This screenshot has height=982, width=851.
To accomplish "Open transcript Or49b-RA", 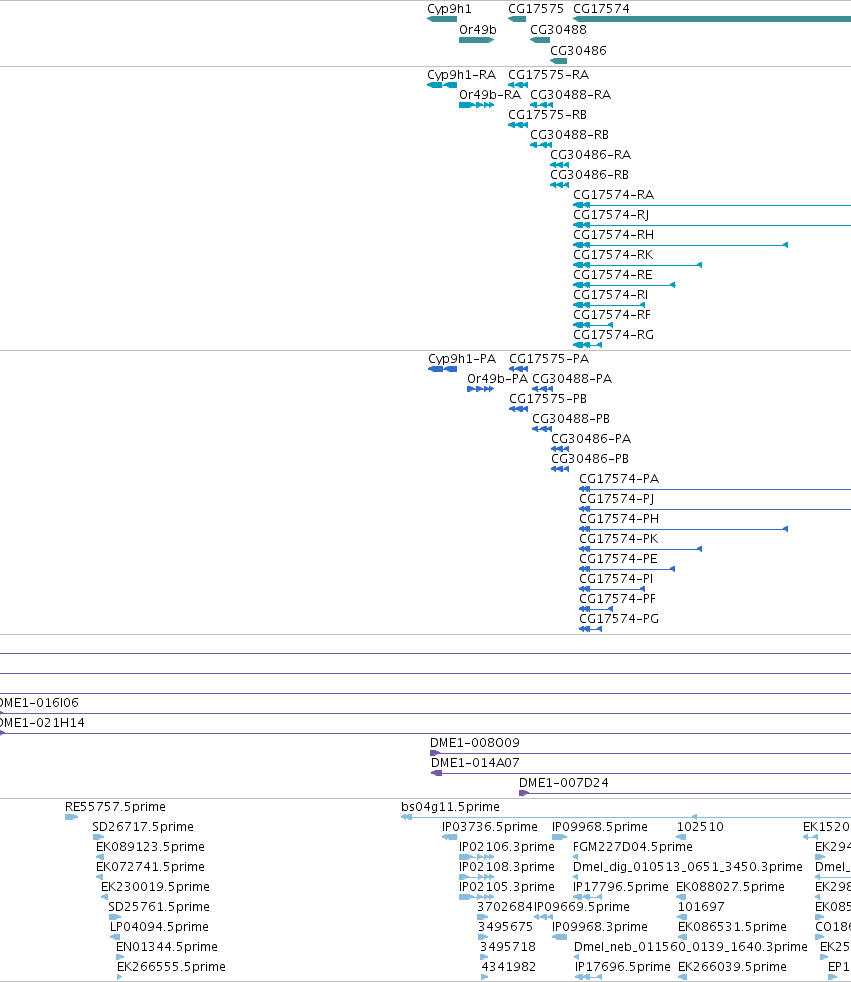I will tap(490, 95).
